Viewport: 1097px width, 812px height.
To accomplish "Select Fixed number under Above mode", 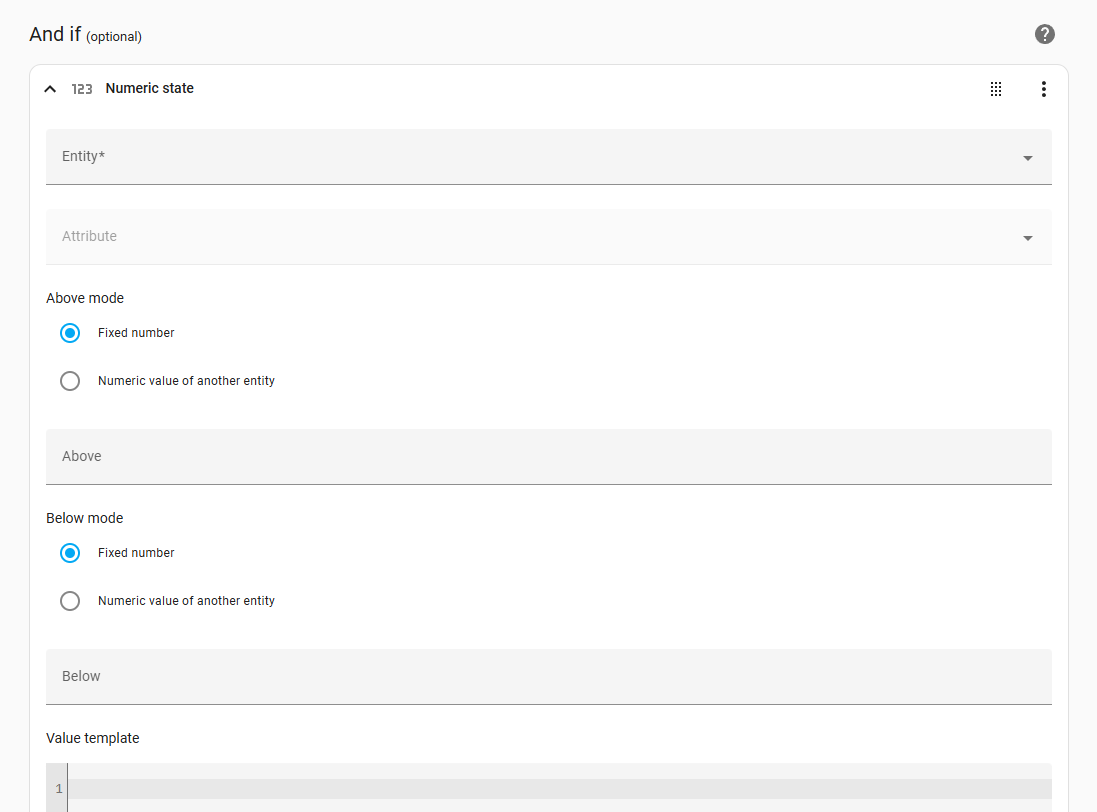I will point(70,333).
